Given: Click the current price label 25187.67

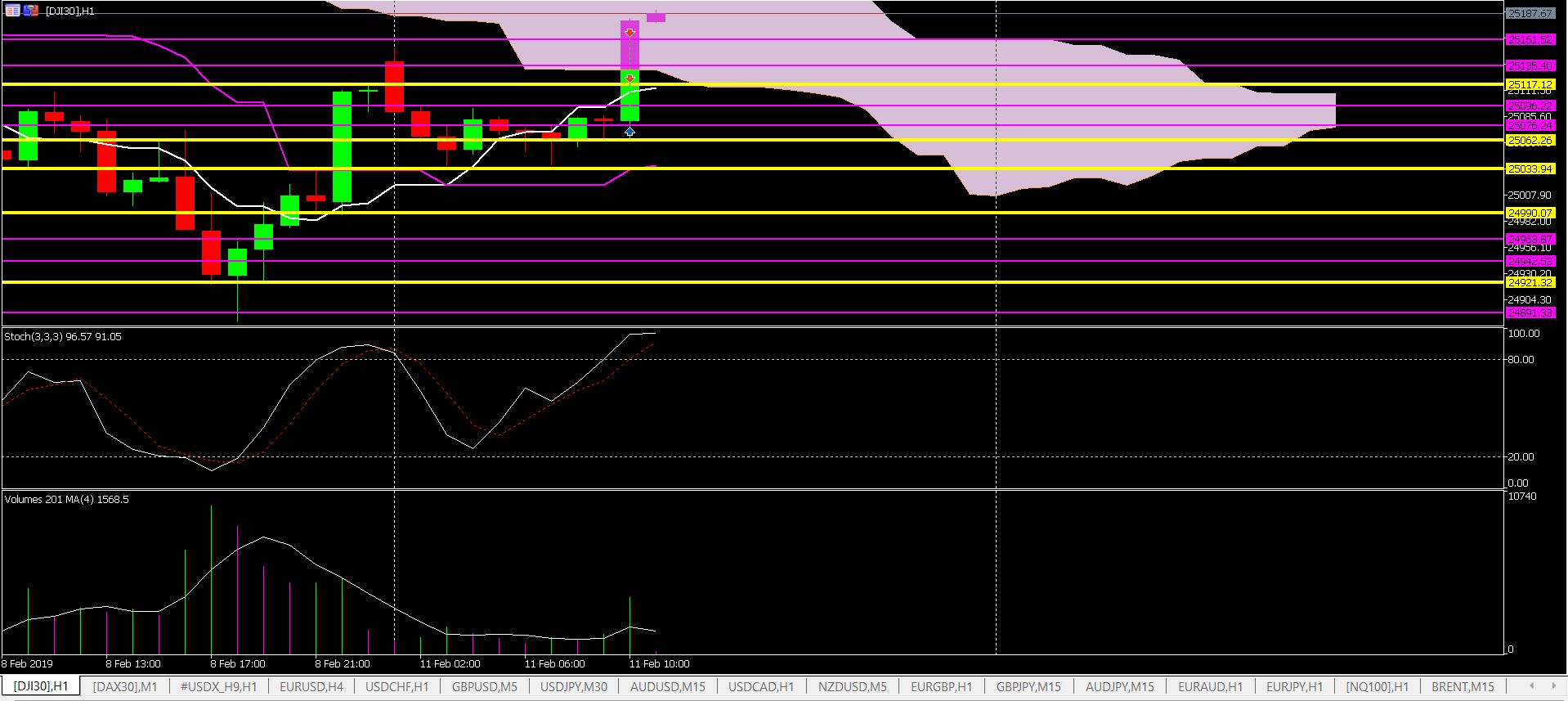Looking at the screenshot, I should [x=1530, y=13].
